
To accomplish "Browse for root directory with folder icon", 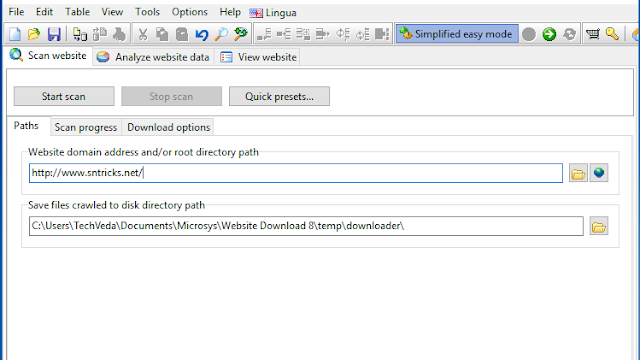I will (578, 173).
